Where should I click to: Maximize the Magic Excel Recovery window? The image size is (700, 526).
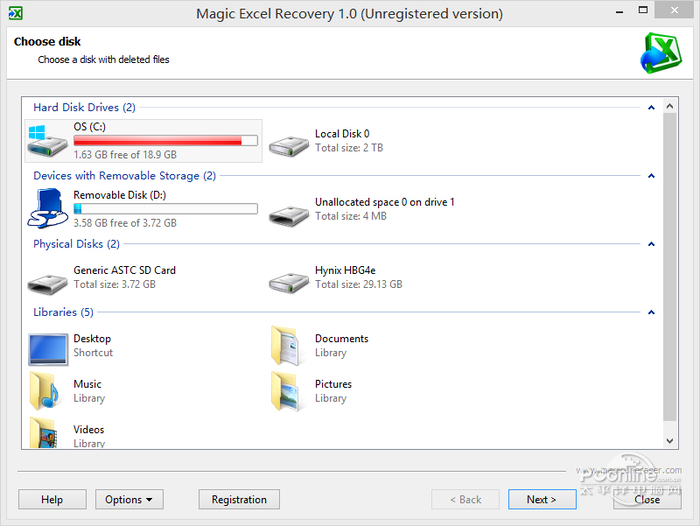643,10
